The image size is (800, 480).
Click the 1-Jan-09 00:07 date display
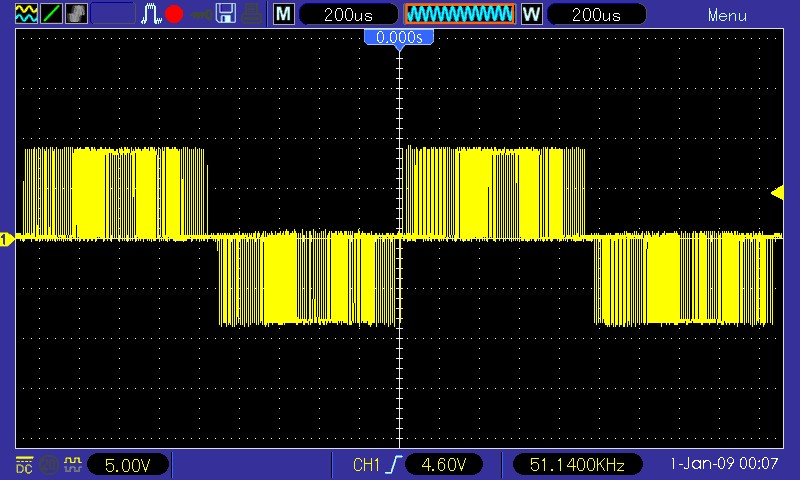(724, 464)
